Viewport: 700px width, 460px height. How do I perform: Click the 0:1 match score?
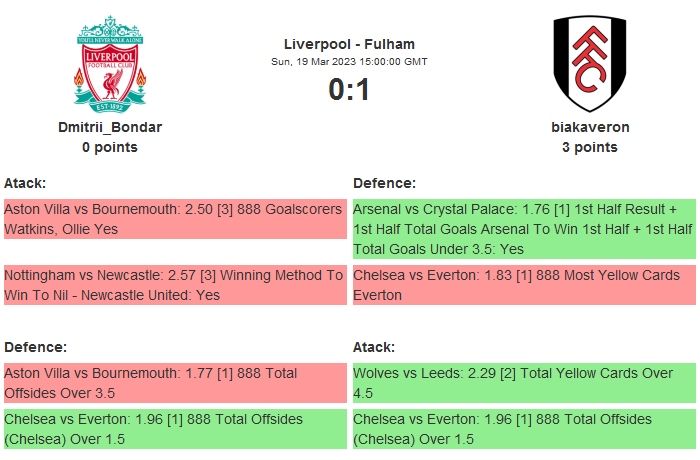click(x=349, y=89)
